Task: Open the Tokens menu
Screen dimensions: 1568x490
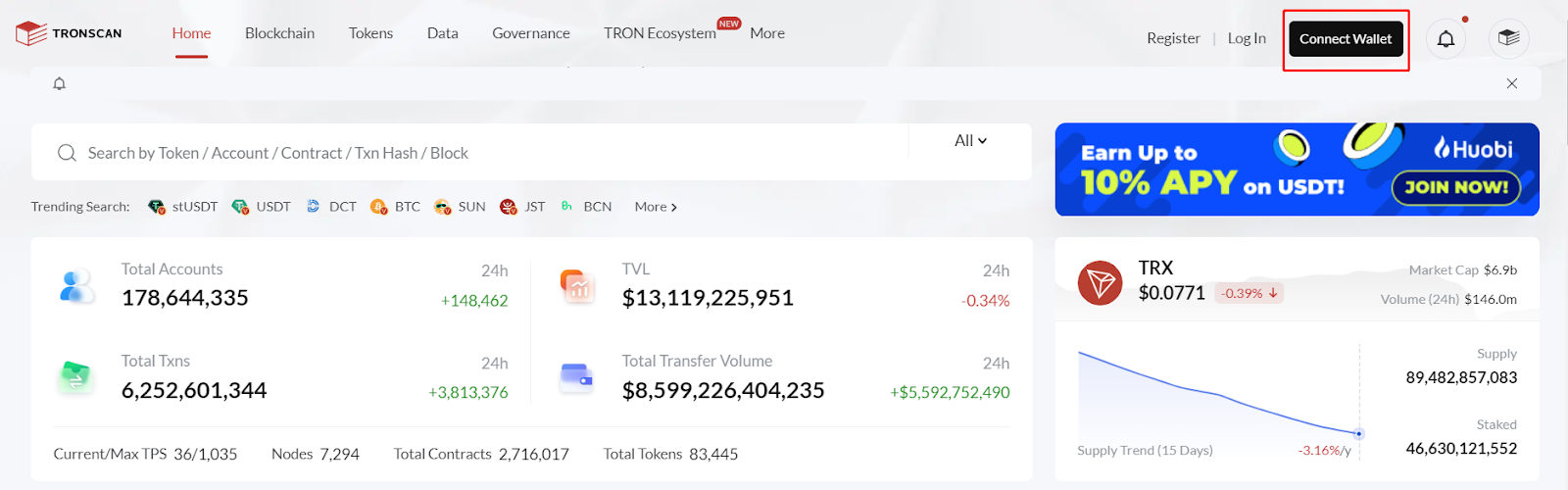Action: 370,33
